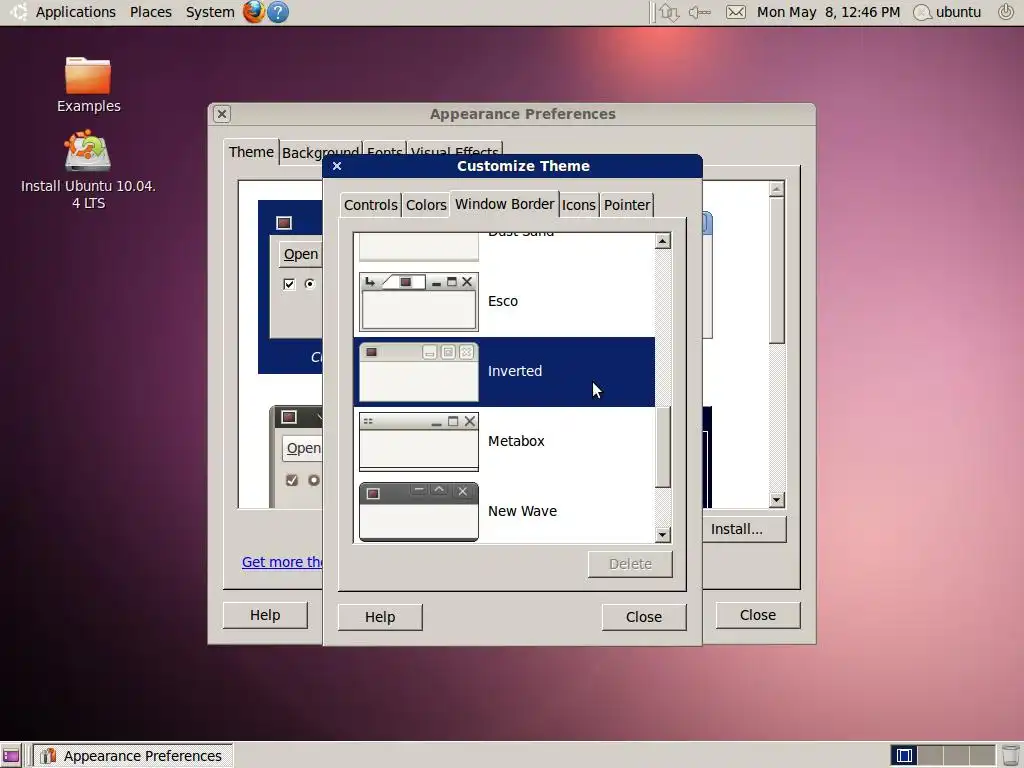Click Close in Customize Theme dialog
1024x768 pixels.
644,617
